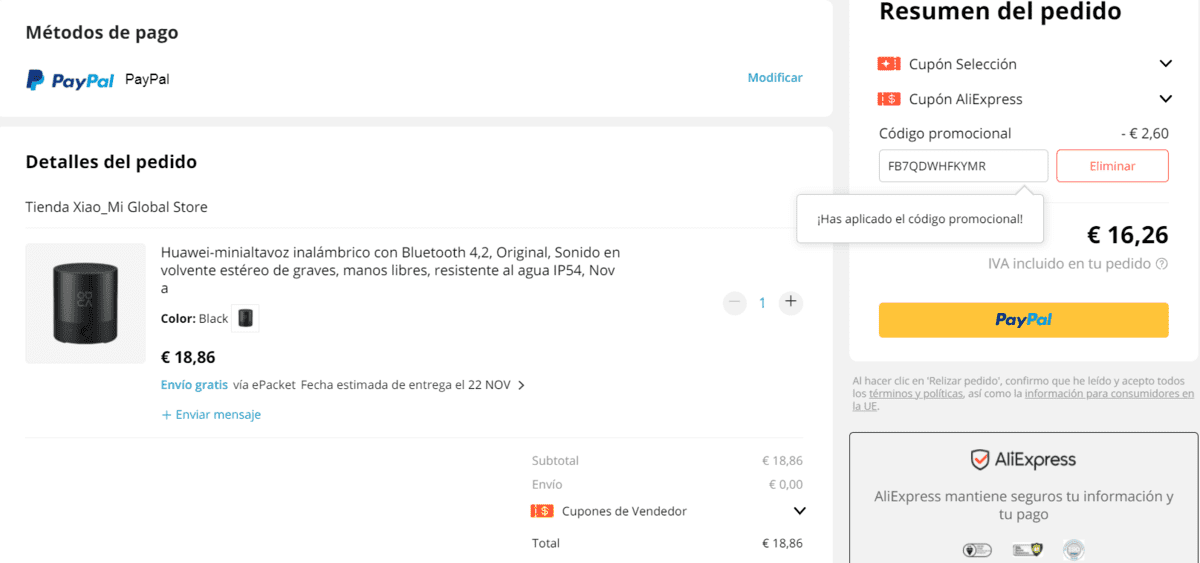Viewport: 1200px width, 563px height.
Task: Open información para consumidores en la UE link
Action: (x=1023, y=400)
